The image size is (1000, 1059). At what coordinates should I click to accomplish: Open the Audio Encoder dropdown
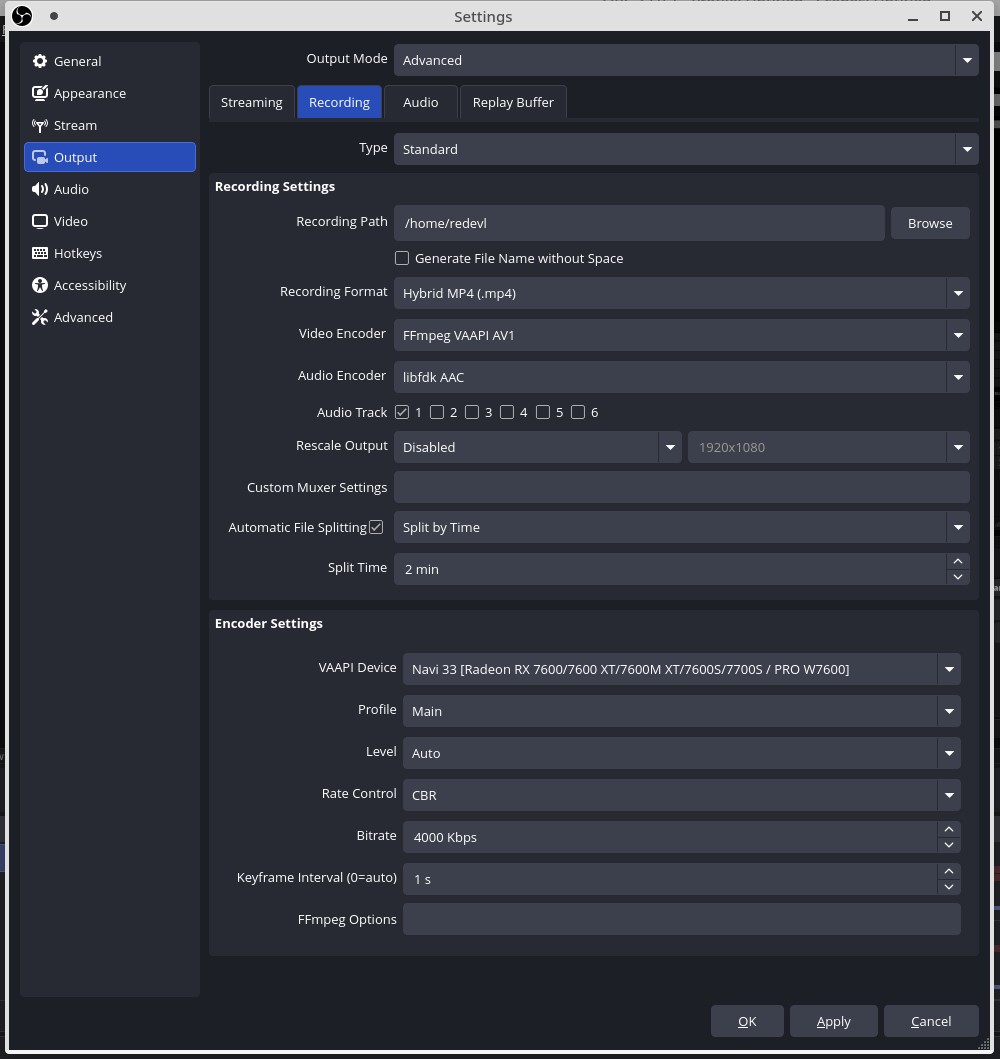[682, 377]
